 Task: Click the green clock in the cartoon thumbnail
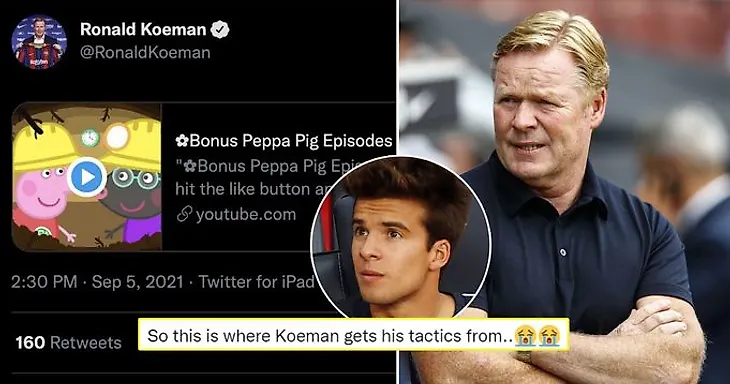coord(90,137)
